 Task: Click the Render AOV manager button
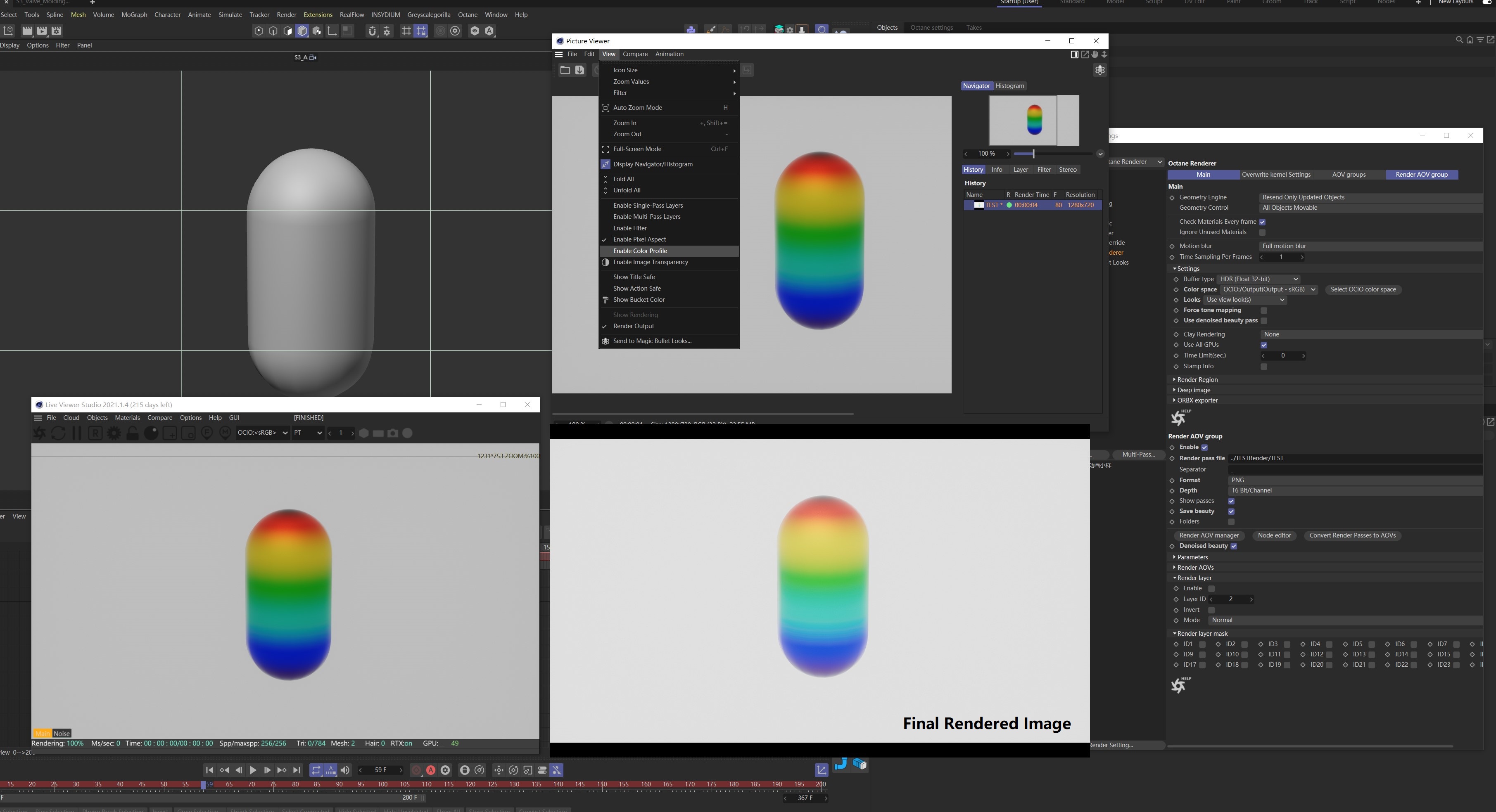tap(1209, 536)
